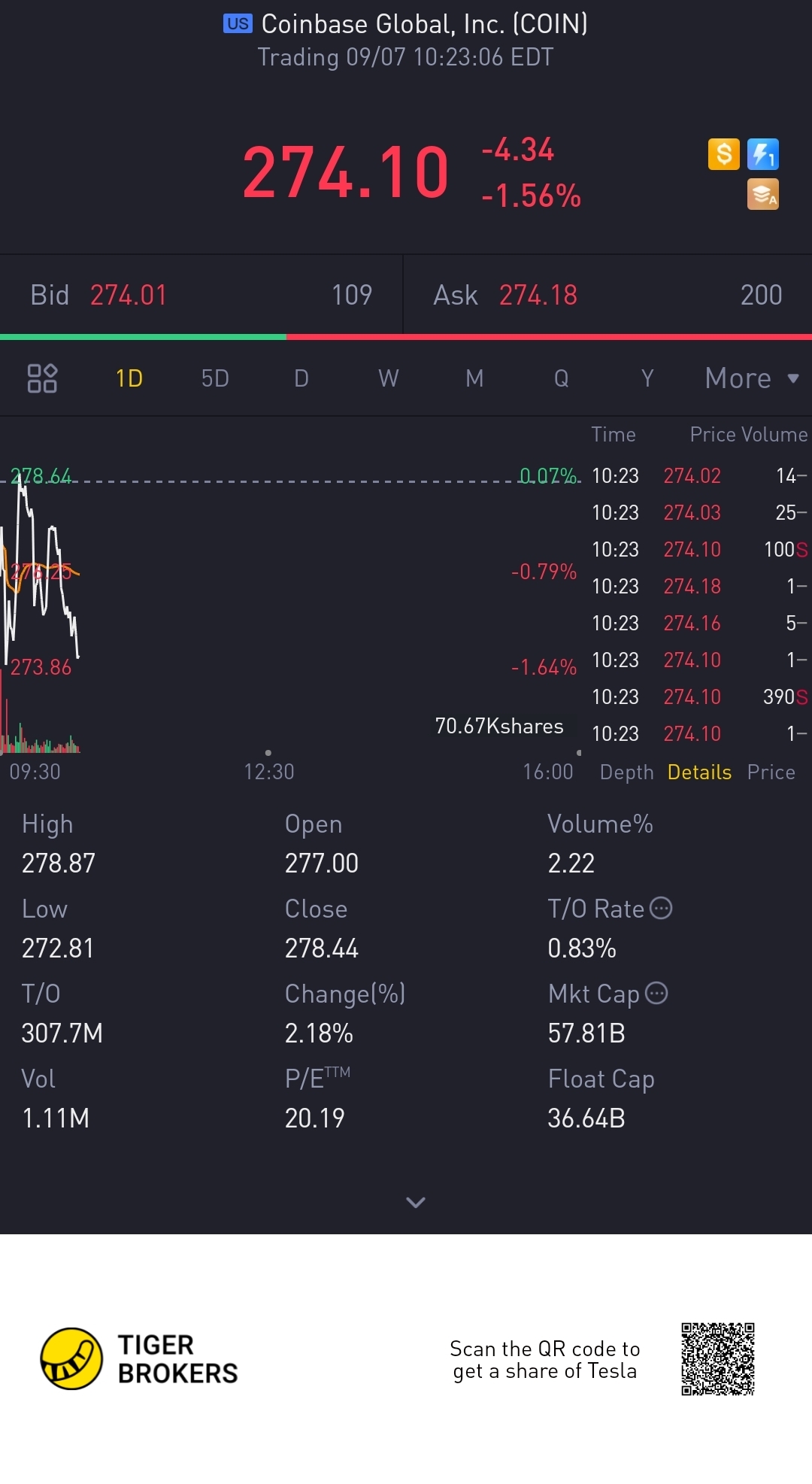Screen dimensions: 812x1484
Task: Select trade row priced 274.03
Action: click(x=699, y=513)
